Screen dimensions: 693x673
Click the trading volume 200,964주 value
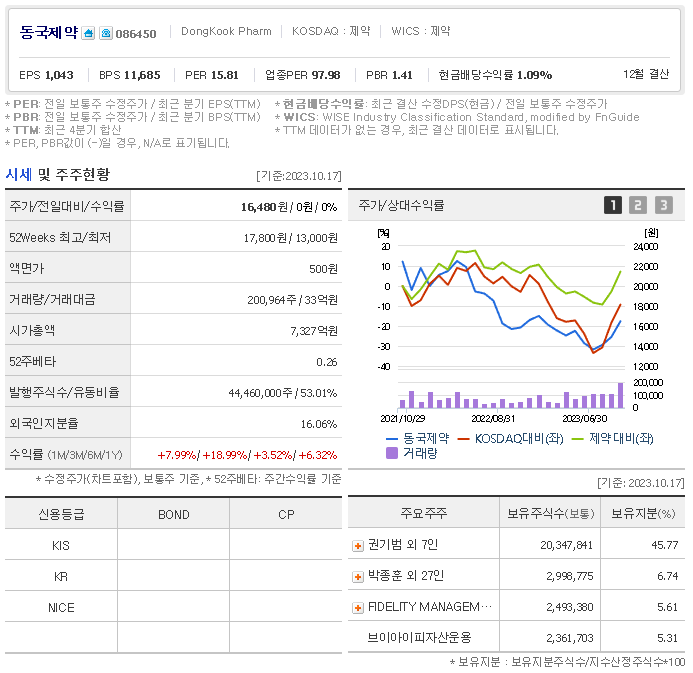pos(272,300)
